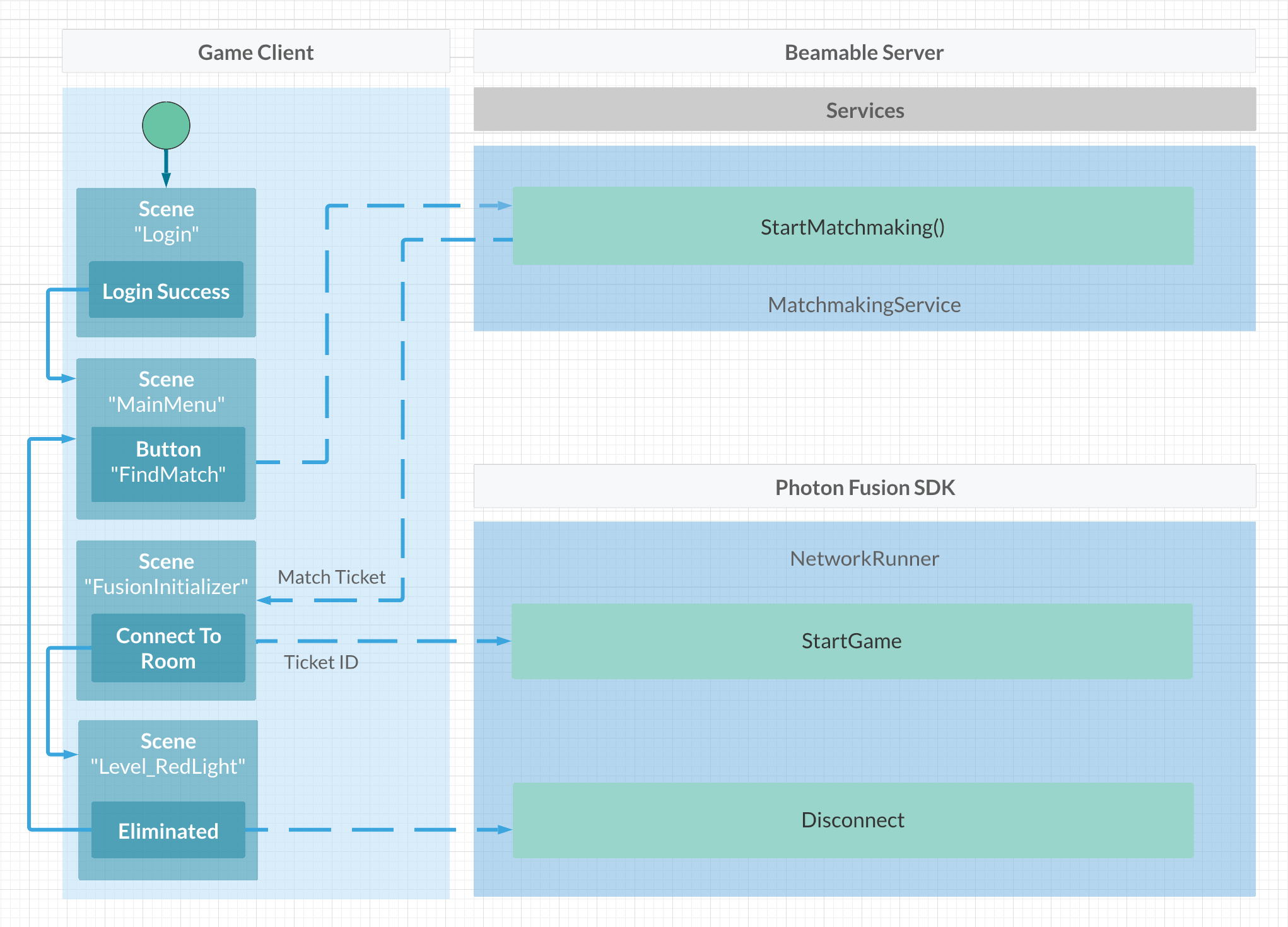Screen dimensions: 1288x927
Task: Select the Photon Fusion SDK header
Action: (864, 487)
